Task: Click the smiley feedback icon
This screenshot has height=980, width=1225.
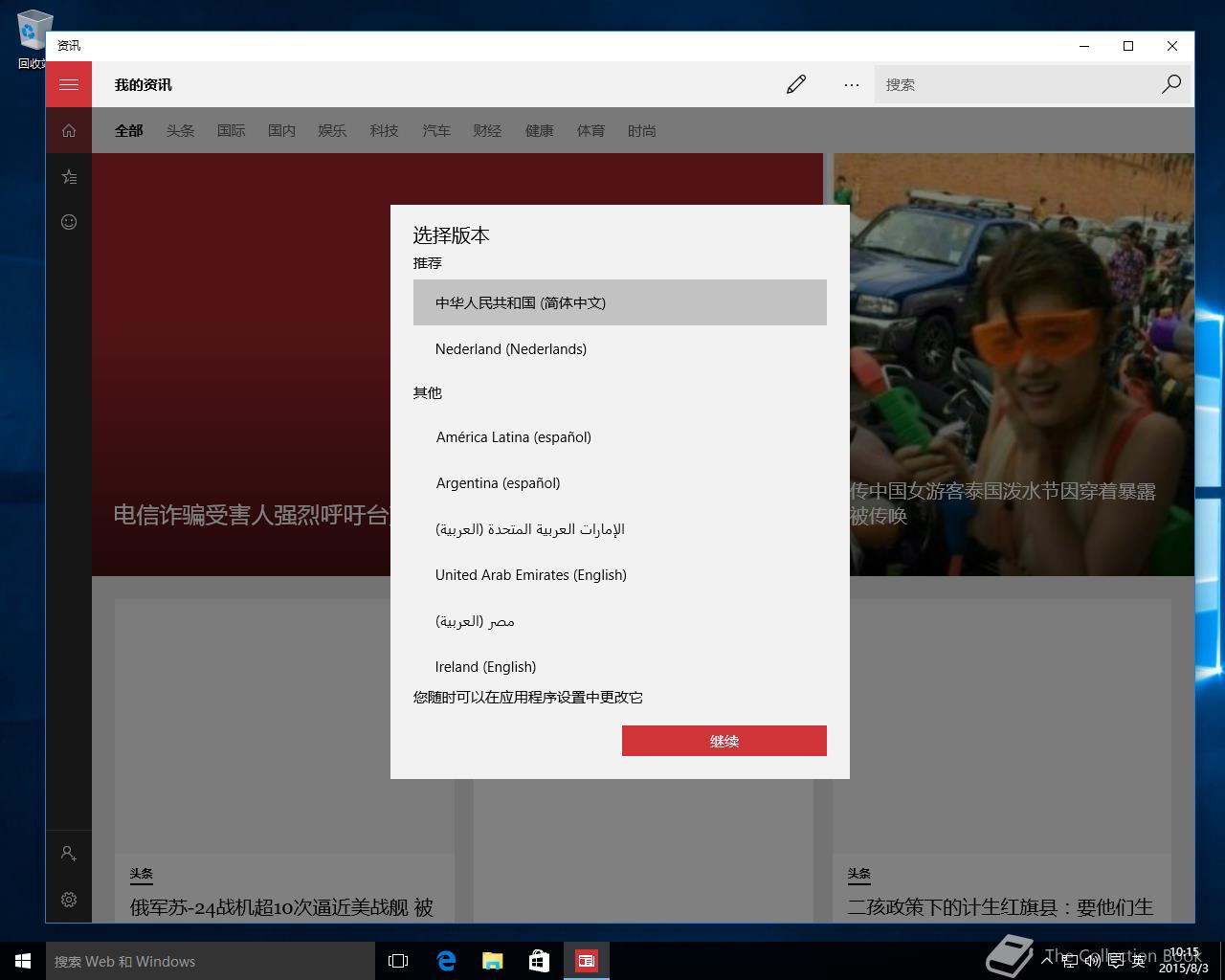Action: [x=69, y=222]
